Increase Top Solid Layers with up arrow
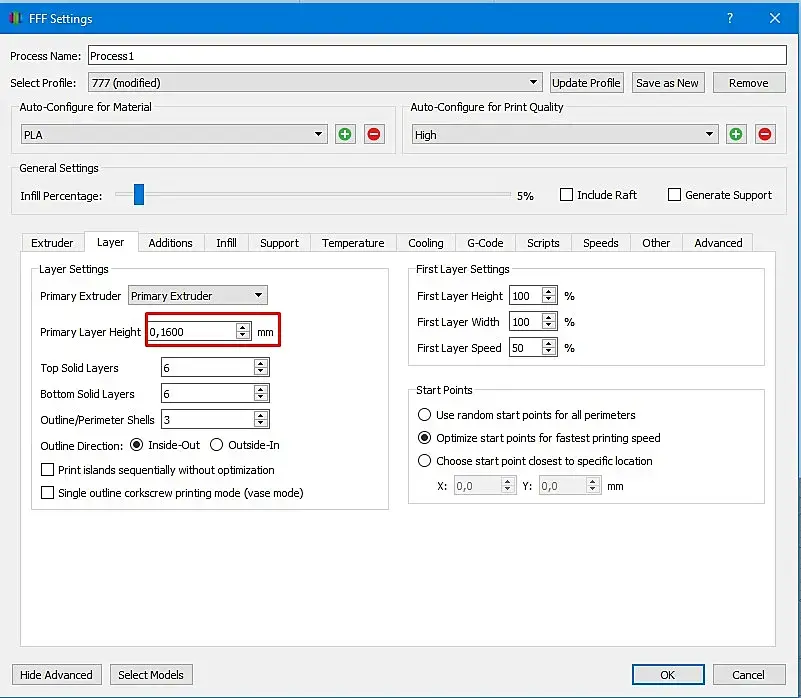801x698 pixels. pos(261,364)
